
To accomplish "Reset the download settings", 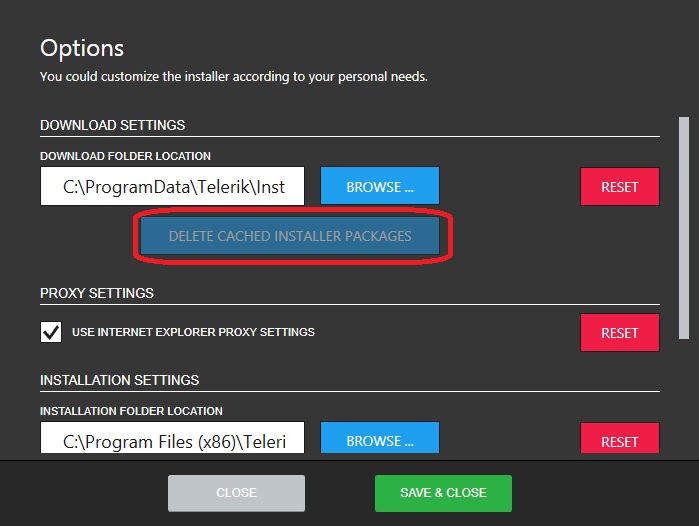I will 619,187.
